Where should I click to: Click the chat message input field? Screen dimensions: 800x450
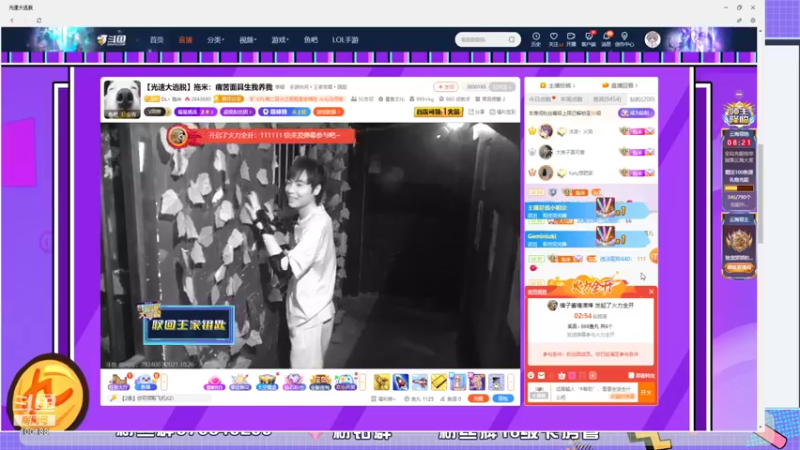(596, 392)
